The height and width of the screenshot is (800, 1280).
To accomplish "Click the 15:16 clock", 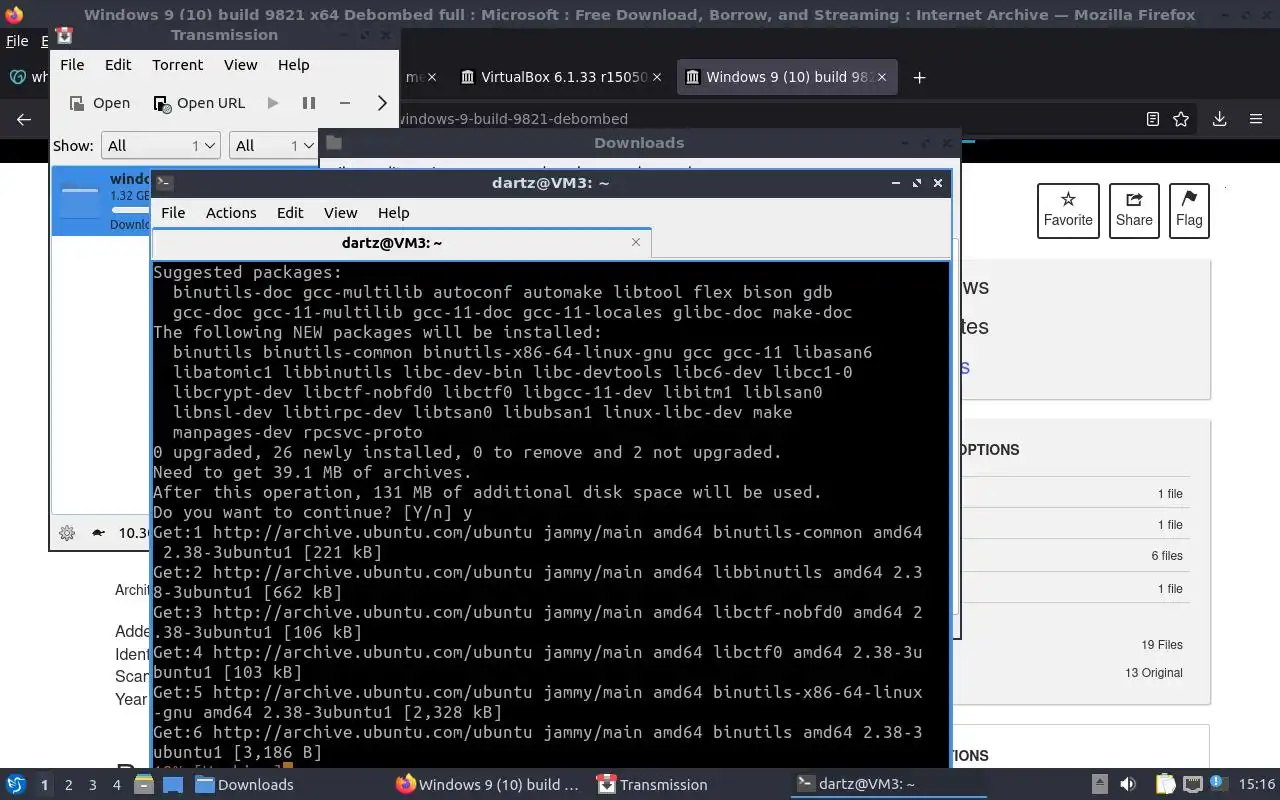I will click(x=1256, y=784).
